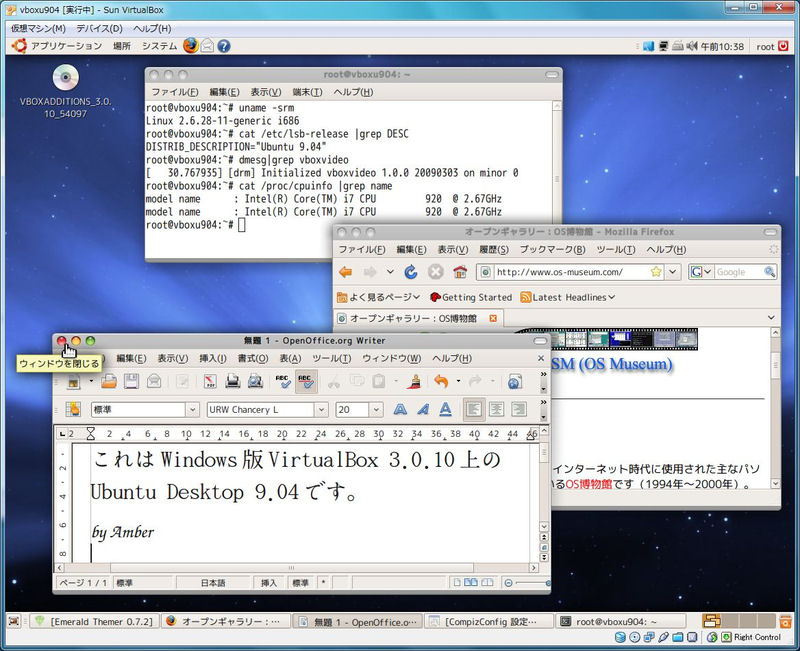The width and height of the screenshot is (800, 651).
Task: Expand the font size 20 dropdown
Action: pos(376,410)
